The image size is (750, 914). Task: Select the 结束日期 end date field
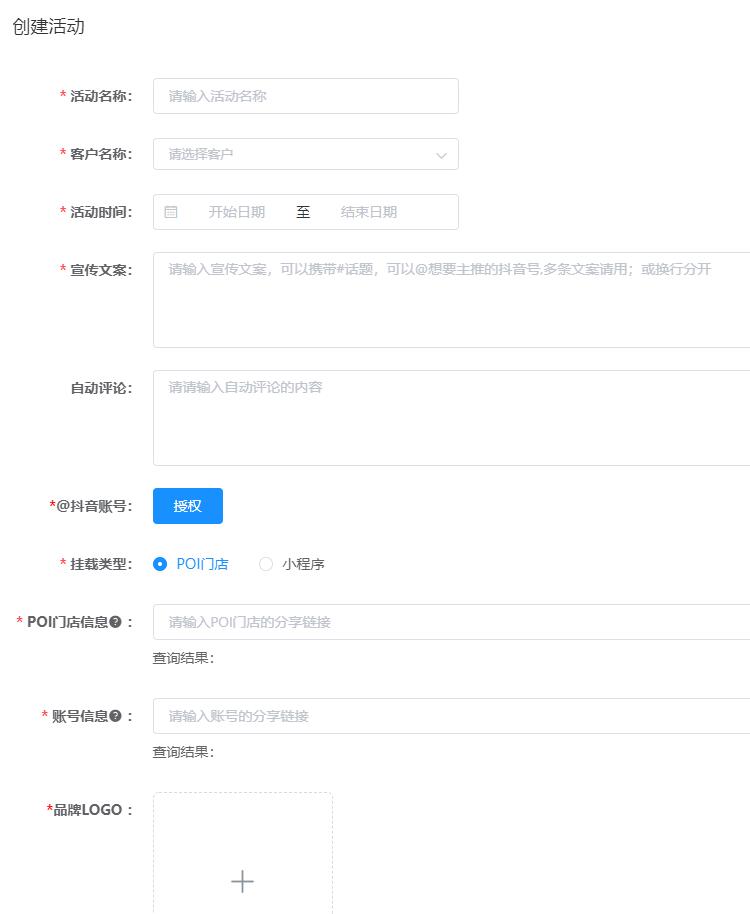pos(369,212)
